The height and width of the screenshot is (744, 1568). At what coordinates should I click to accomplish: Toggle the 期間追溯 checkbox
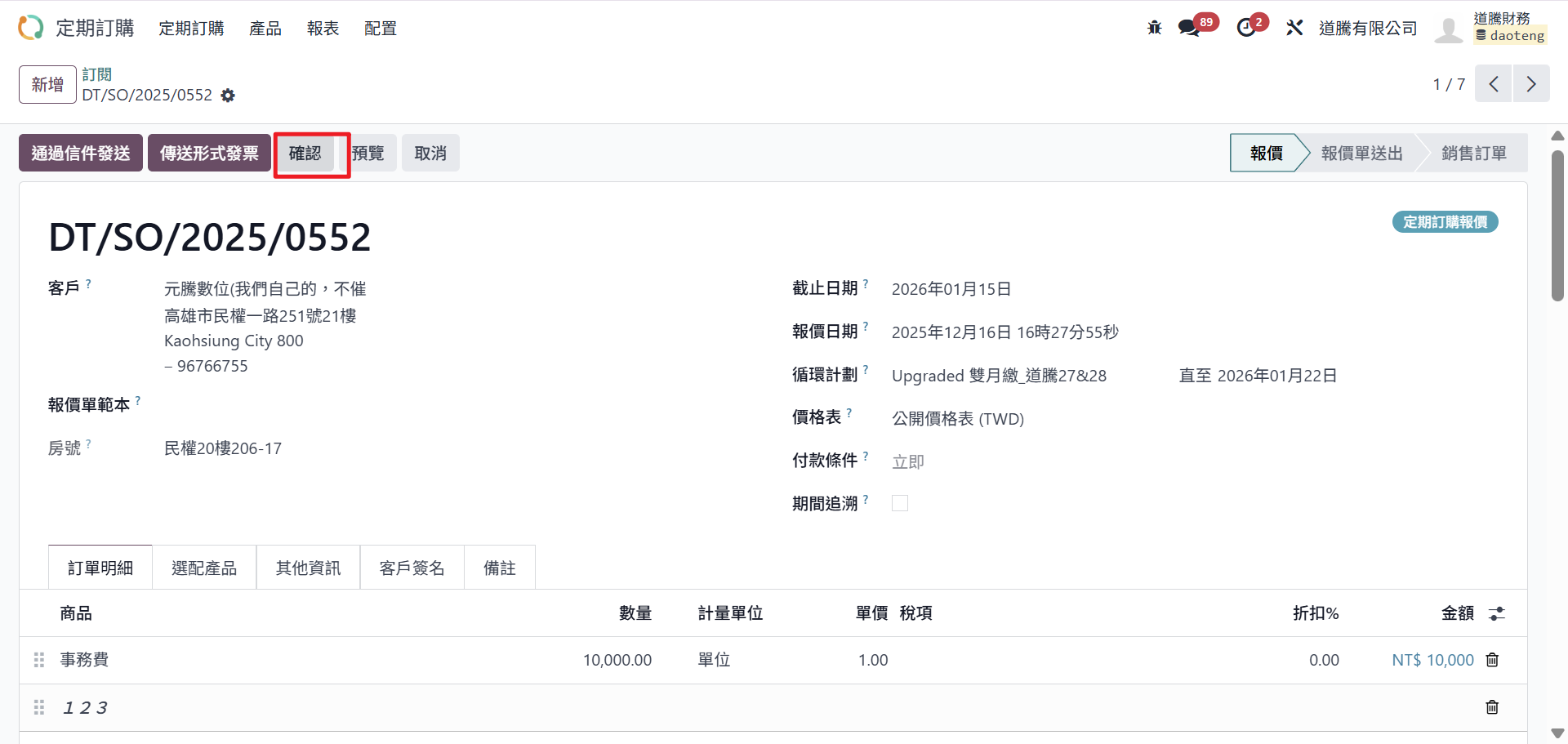pyautogui.click(x=900, y=504)
